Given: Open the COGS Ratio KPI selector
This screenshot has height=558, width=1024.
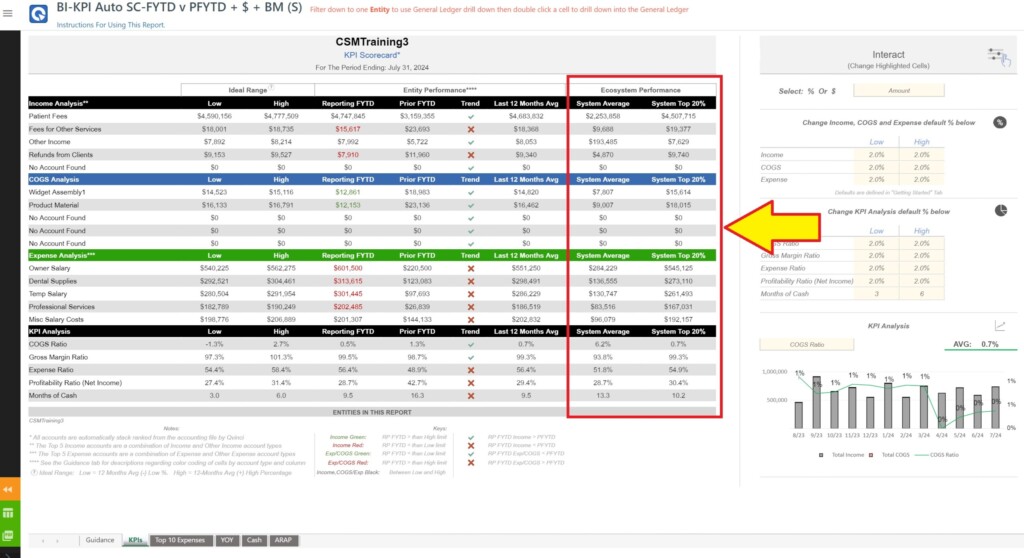Looking at the screenshot, I should pyautogui.click(x=798, y=345).
